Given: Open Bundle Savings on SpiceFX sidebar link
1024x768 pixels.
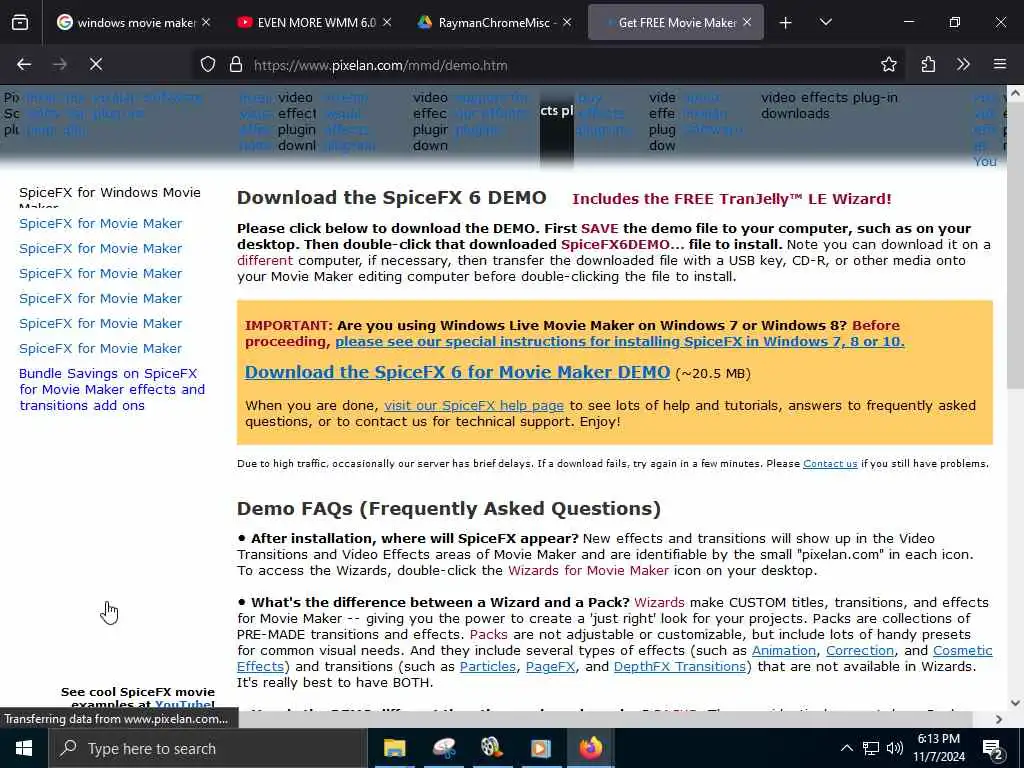Looking at the screenshot, I should [x=112, y=389].
